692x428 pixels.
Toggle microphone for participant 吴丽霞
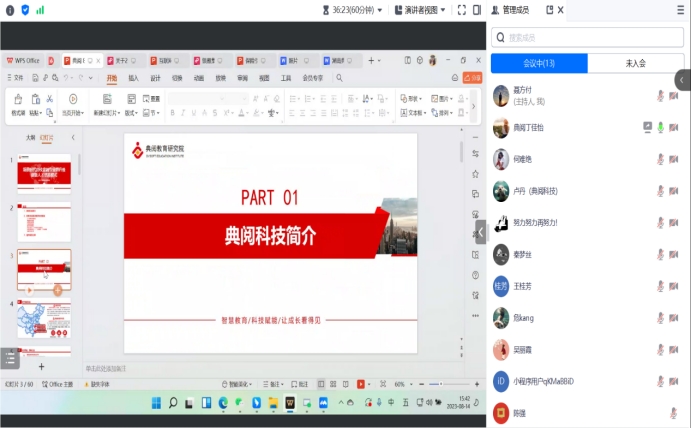coord(661,350)
